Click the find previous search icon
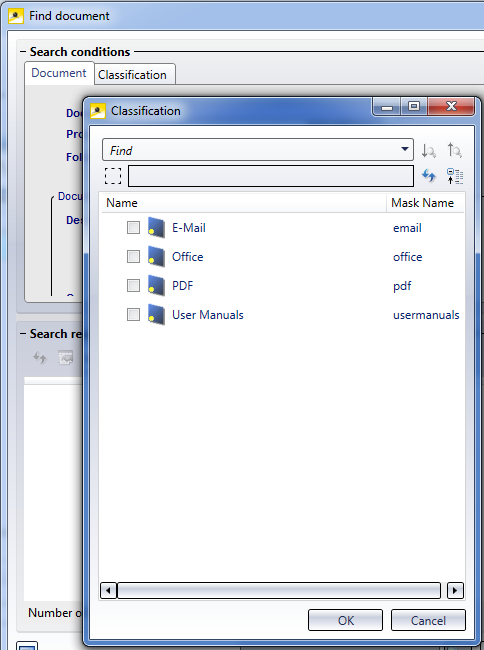This screenshot has width=484, height=650. point(455,150)
